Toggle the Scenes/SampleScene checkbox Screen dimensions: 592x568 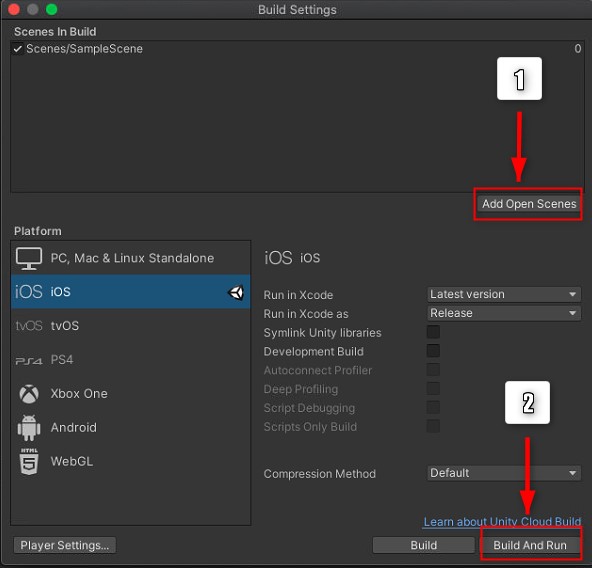click(17, 49)
